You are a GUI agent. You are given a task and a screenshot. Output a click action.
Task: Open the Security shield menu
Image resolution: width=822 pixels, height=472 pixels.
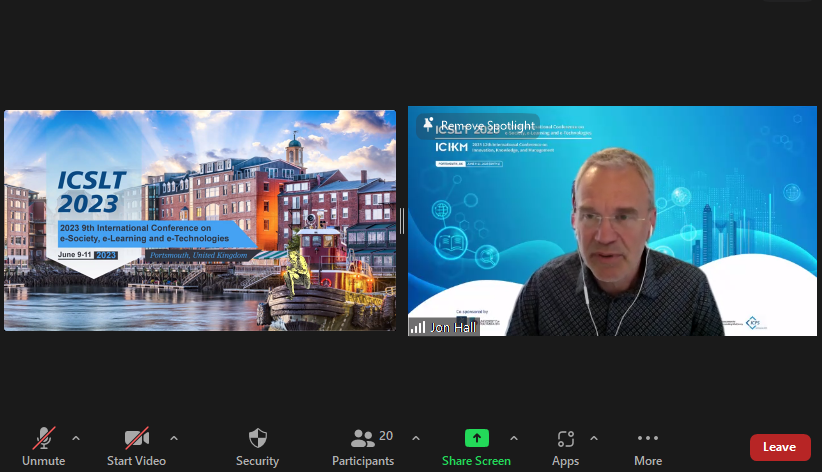[257, 447]
